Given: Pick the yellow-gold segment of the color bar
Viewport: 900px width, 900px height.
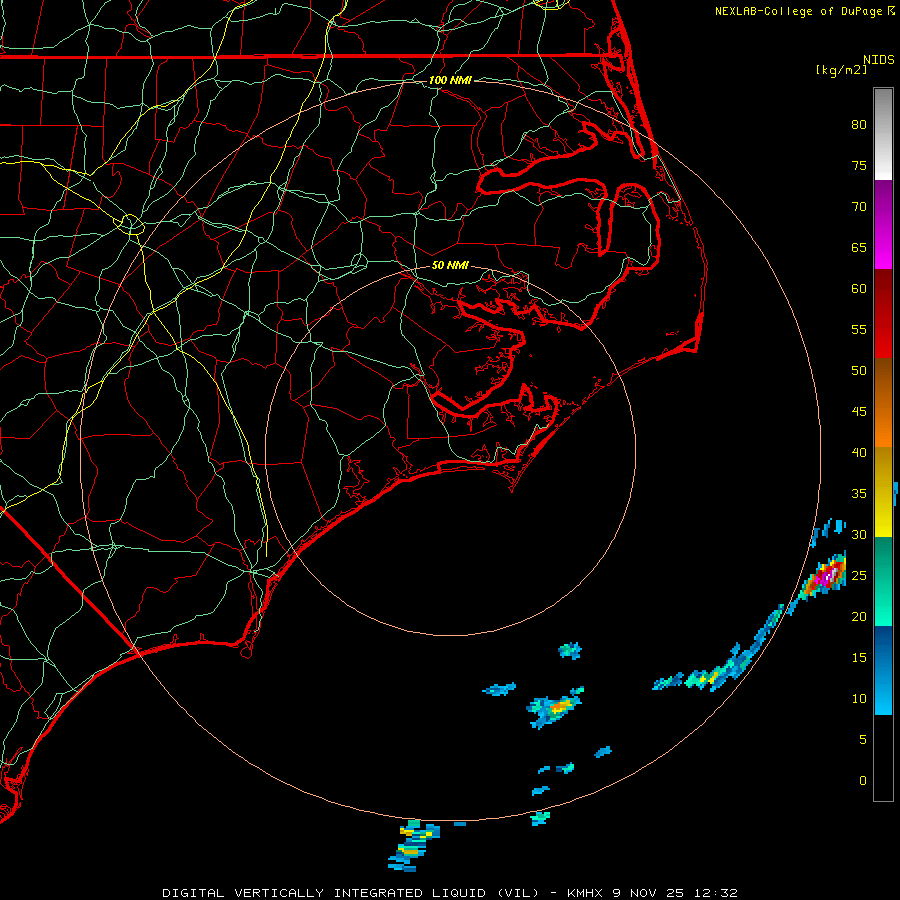Looking at the screenshot, I should [883, 492].
